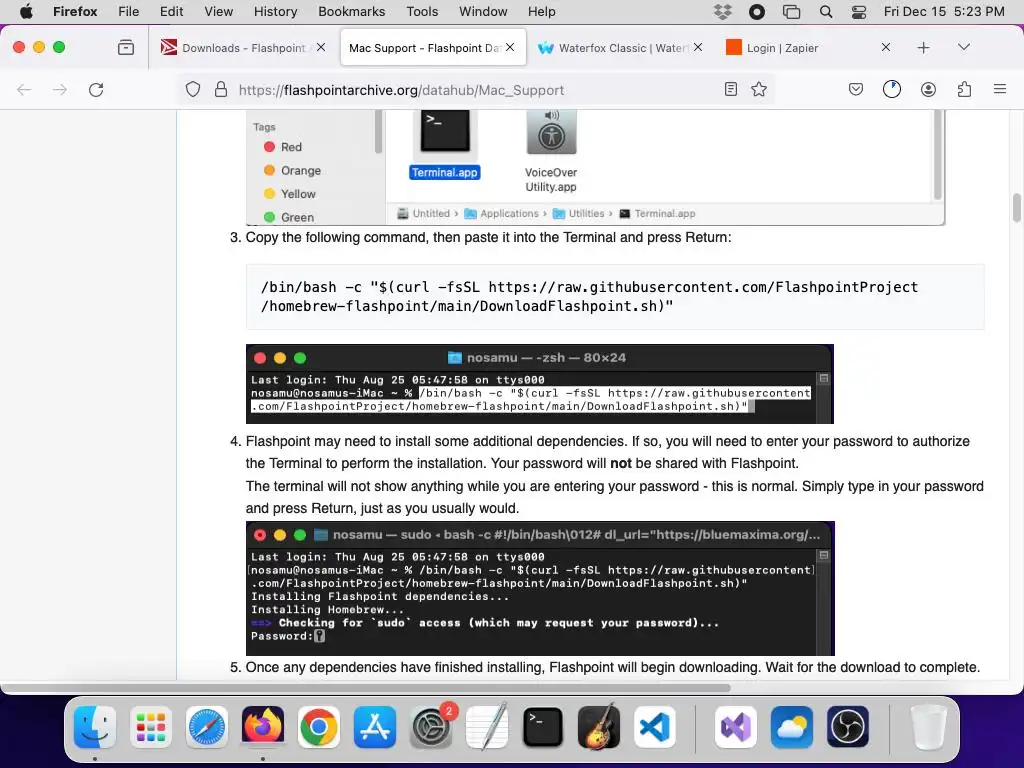Viewport: 1024px width, 768px height.
Task: Open App Store from the Dock
Action: (375, 727)
